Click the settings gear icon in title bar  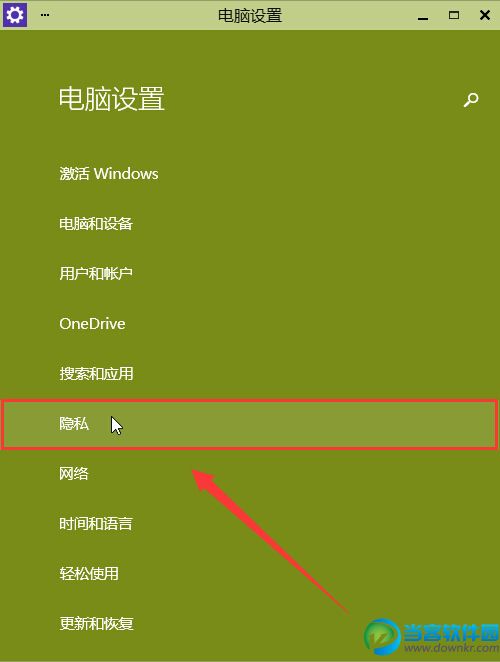(15, 15)
